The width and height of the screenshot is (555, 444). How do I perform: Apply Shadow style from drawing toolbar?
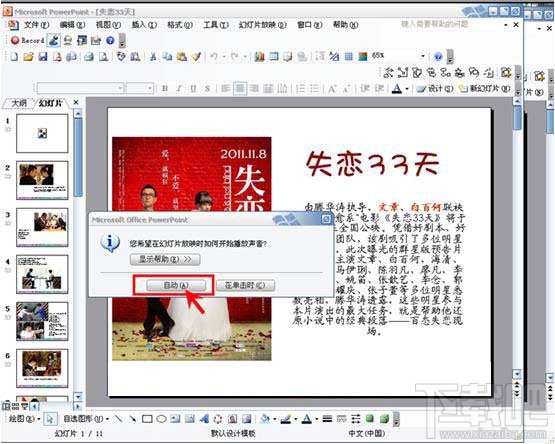[370, 419]
